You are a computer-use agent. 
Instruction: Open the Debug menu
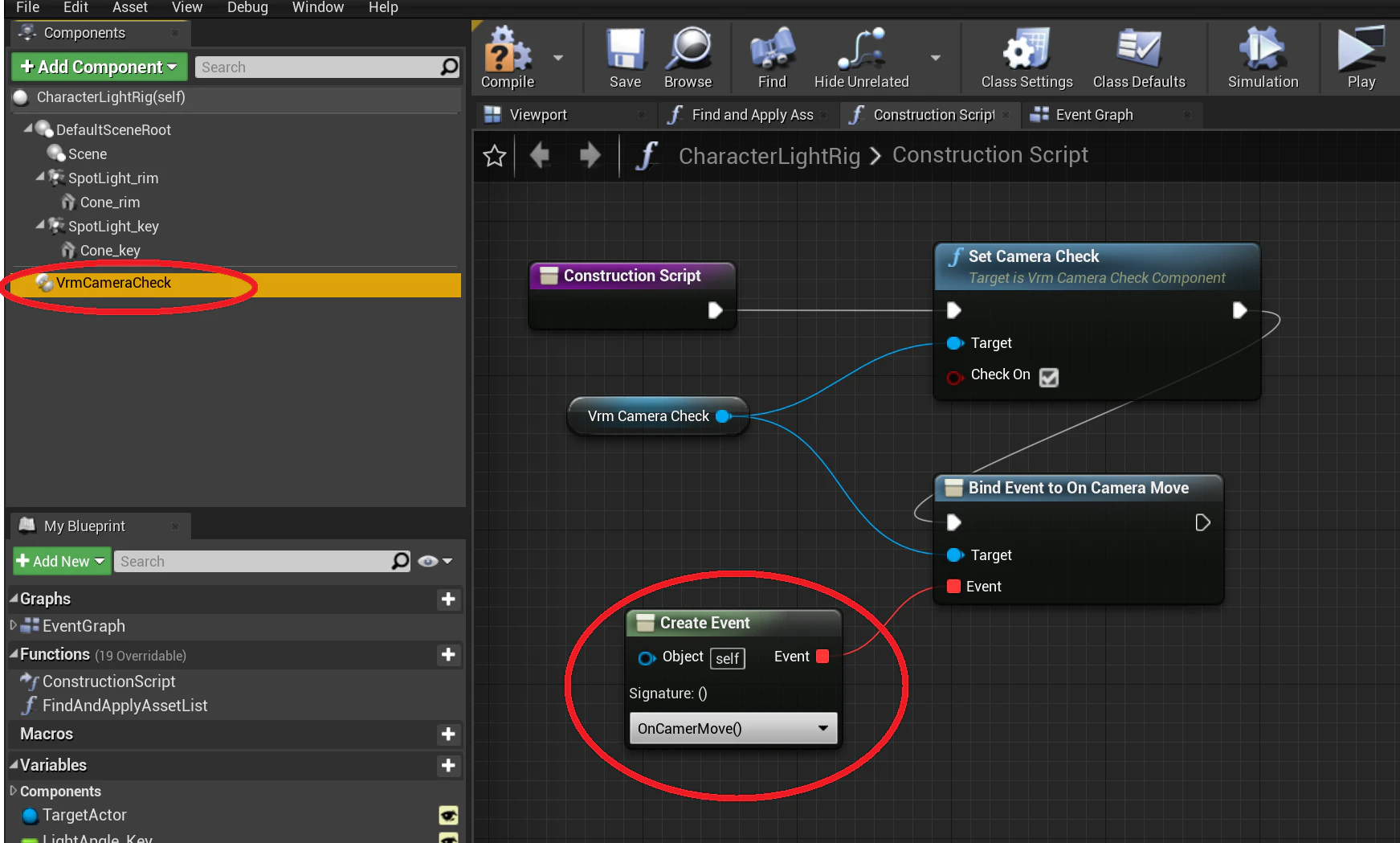point(247,7)
